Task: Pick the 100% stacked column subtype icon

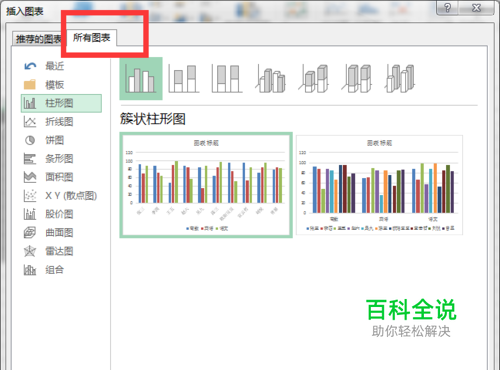Action: (227, 79)
